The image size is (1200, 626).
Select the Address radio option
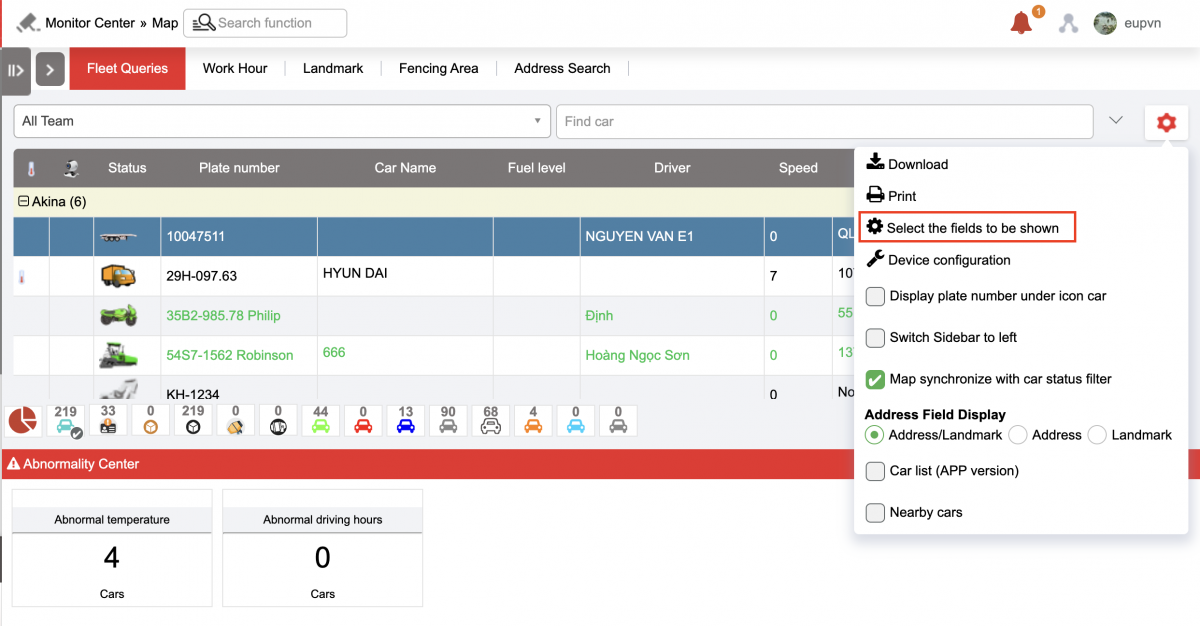pos(1018,435)
